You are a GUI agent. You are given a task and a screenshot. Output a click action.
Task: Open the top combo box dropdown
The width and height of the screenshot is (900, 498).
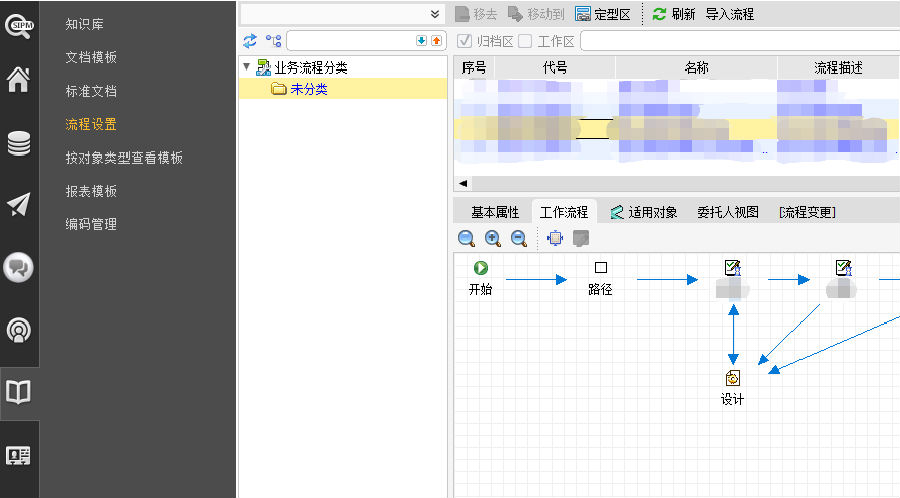435,14
